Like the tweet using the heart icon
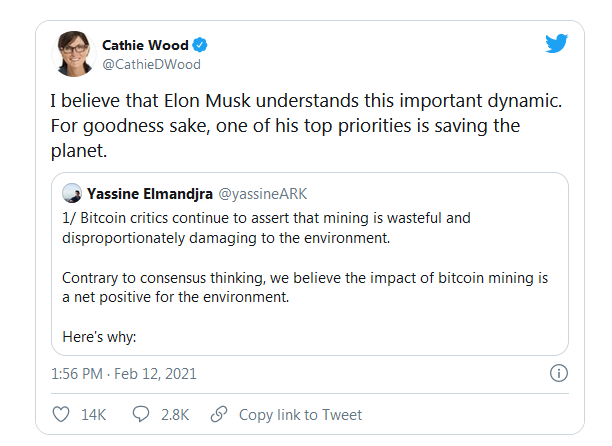Viewport: 612px width, 446px height. click(x=61, y=414)
